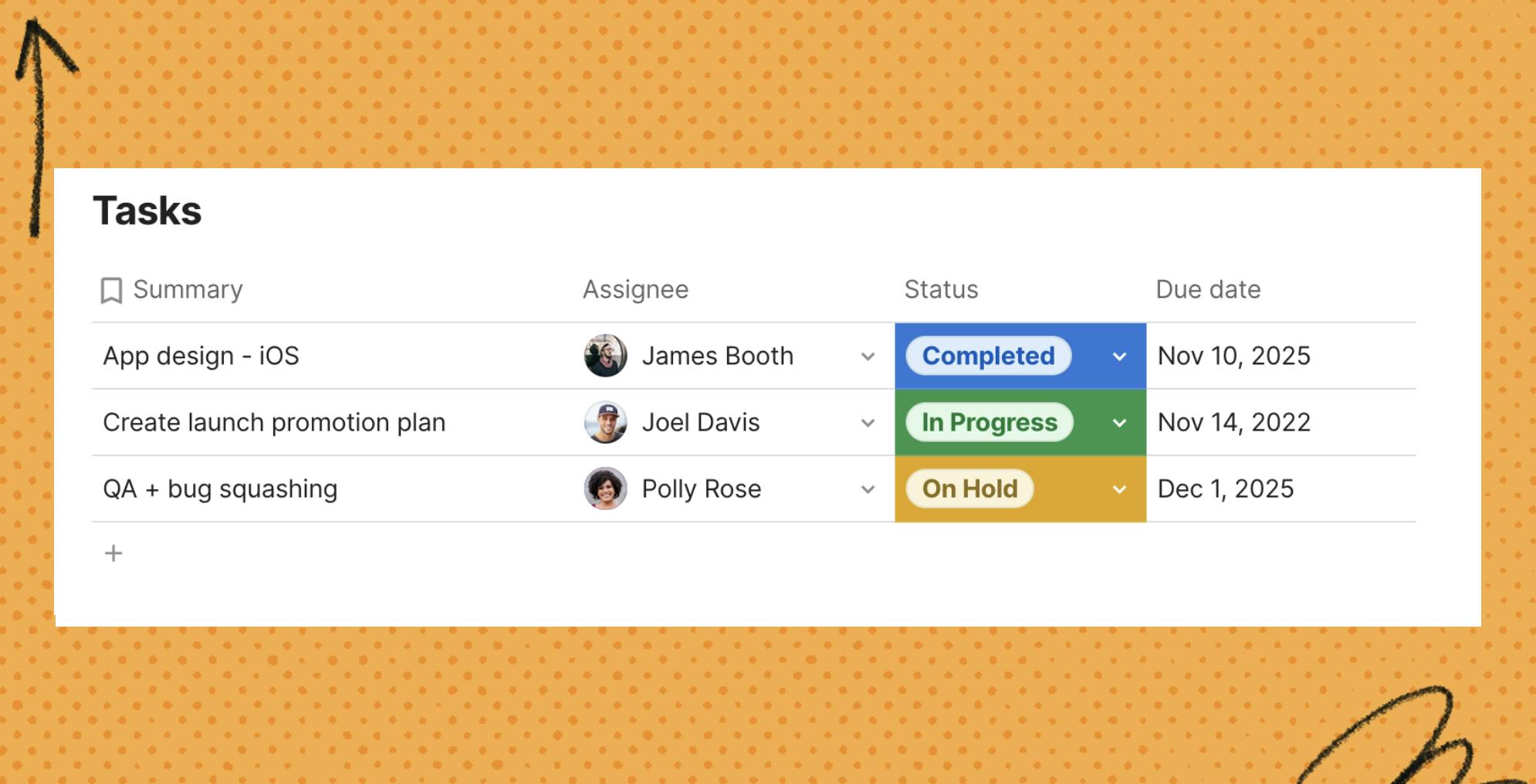
Task: Click the Tasks table title
Action: pyautogui.click(x=147, y=211)
